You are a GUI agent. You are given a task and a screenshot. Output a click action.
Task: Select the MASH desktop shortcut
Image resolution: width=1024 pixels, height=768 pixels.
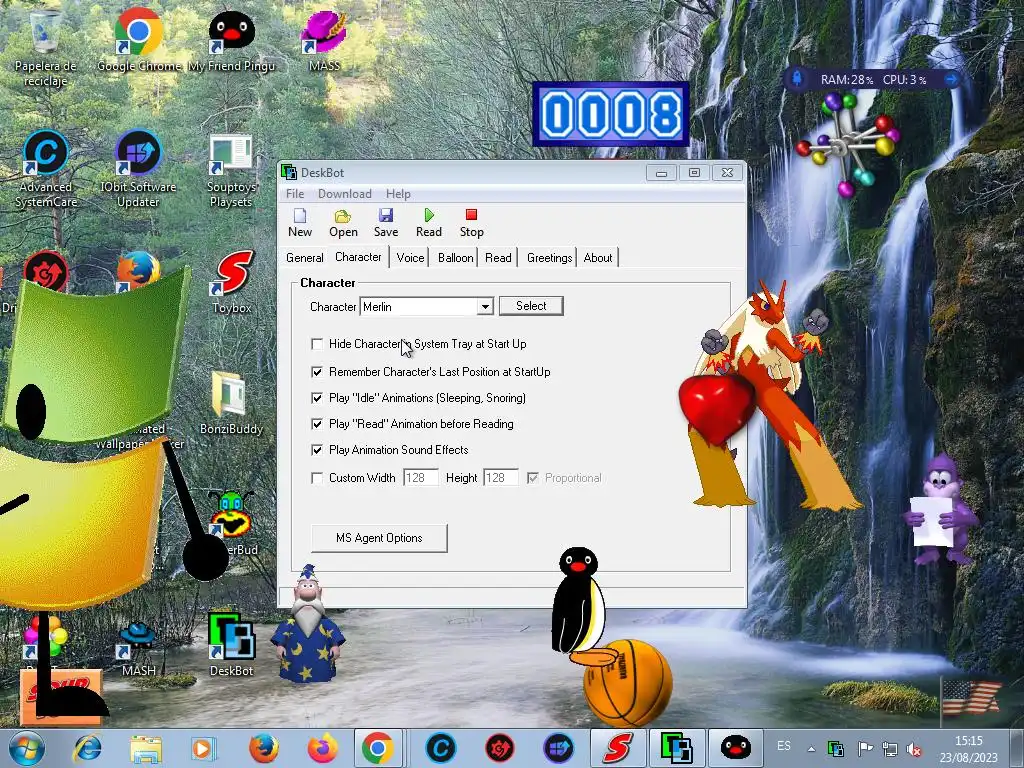pos(138,649)
